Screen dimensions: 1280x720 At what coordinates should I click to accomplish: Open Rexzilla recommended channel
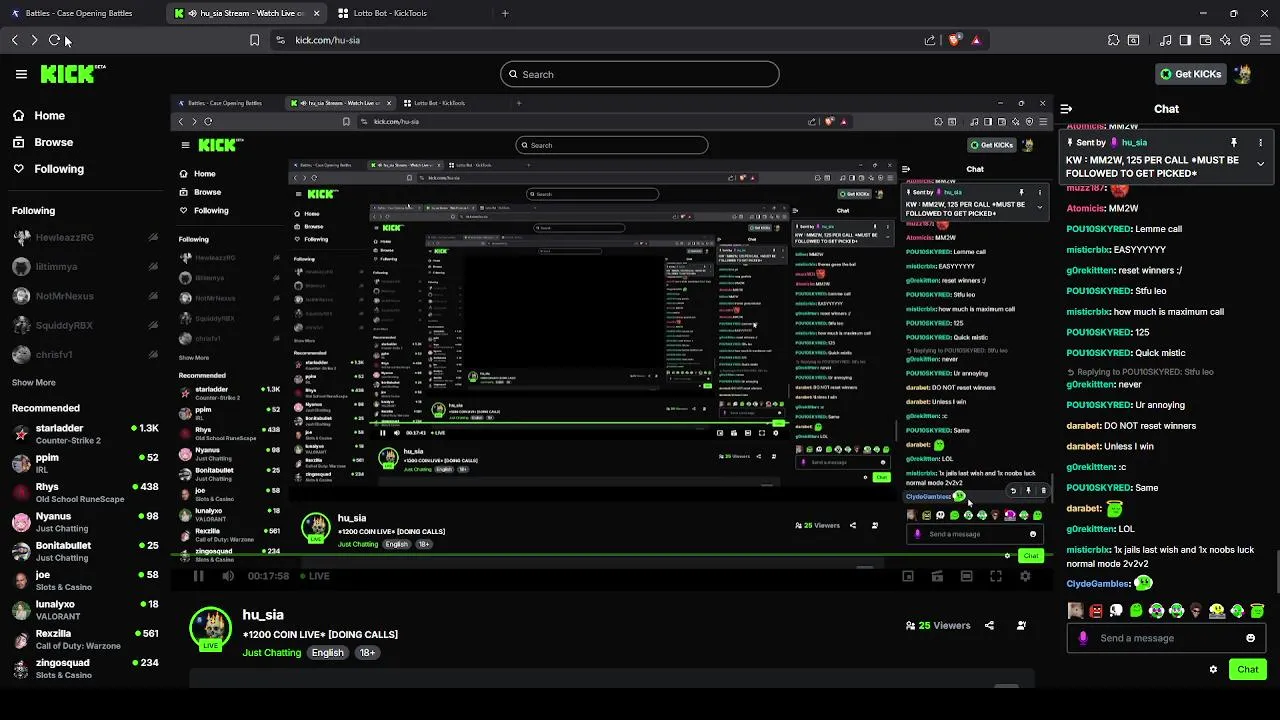pos(85,639)
